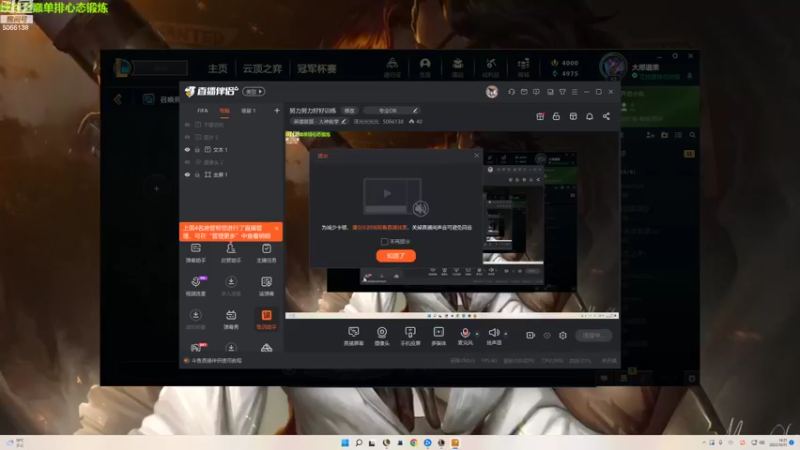Open the 手机投屏 phone casting option
The height and width of the screenshot is (450, 800).
[x=410, y=336]
